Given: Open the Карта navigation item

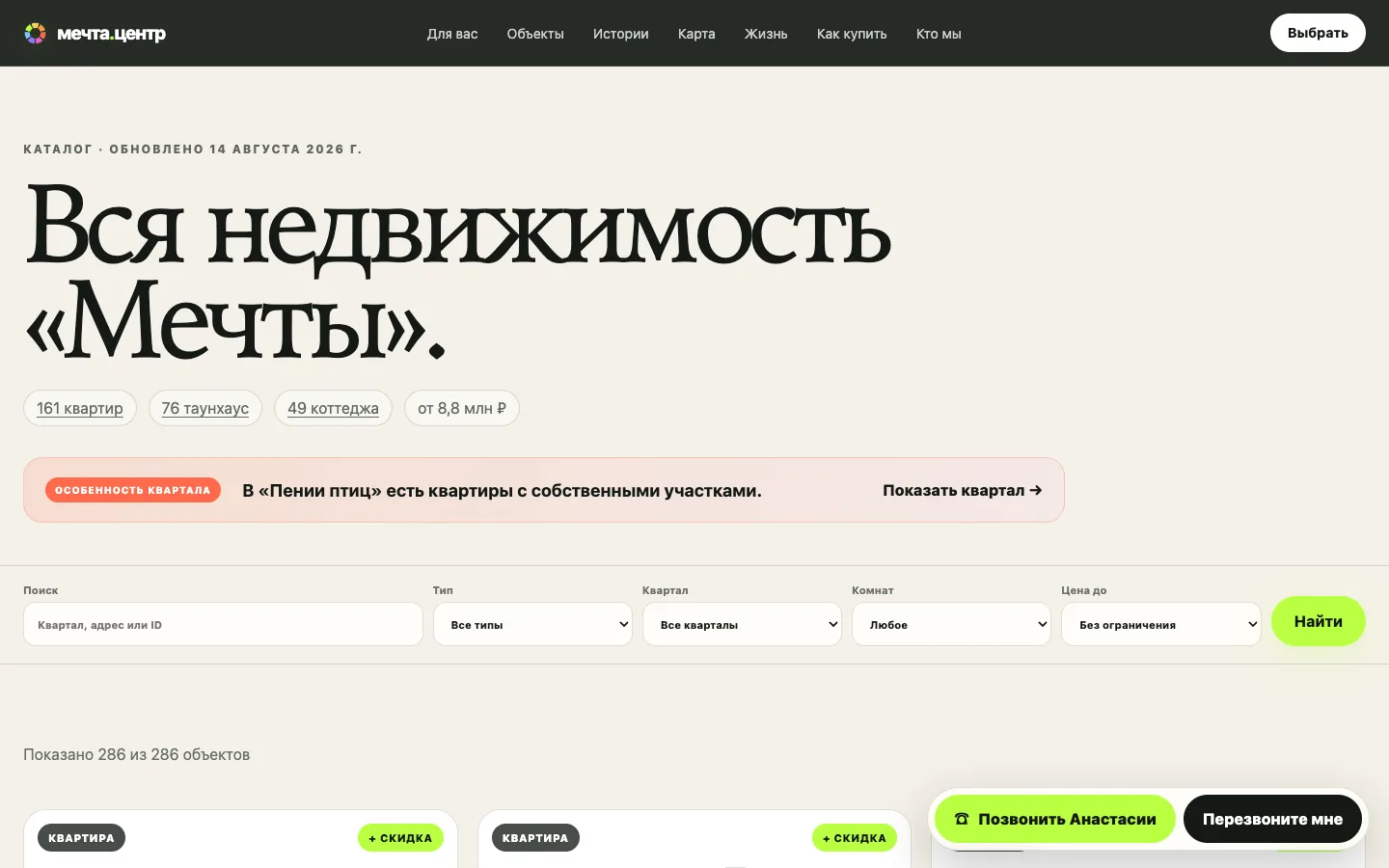Looking at the screenshot, I should pos(696,34).
